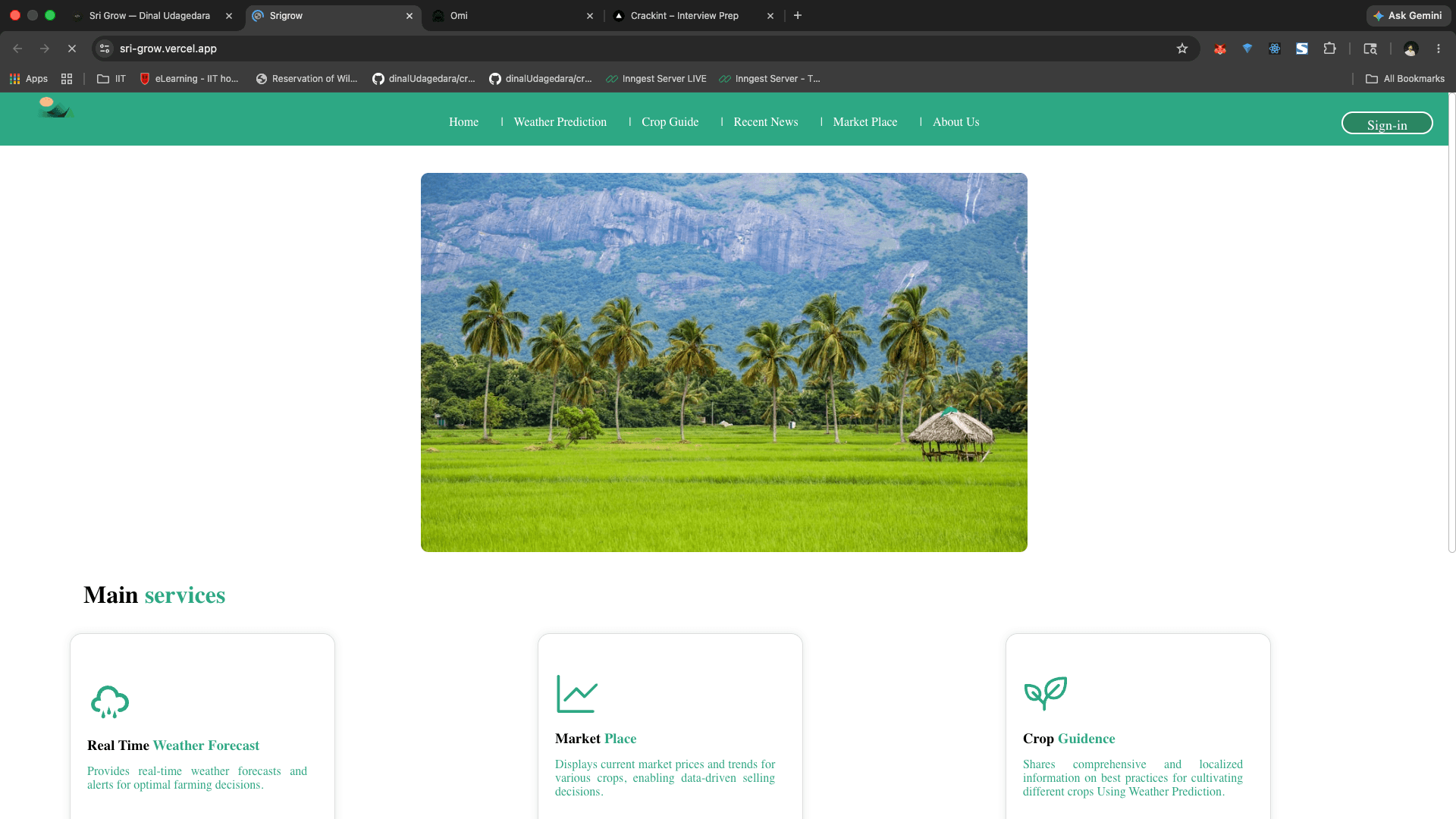Open the red fox extension icon
Viewport: 1456px width, 819px height.
pyautogui.click(x=1219, y=49)
